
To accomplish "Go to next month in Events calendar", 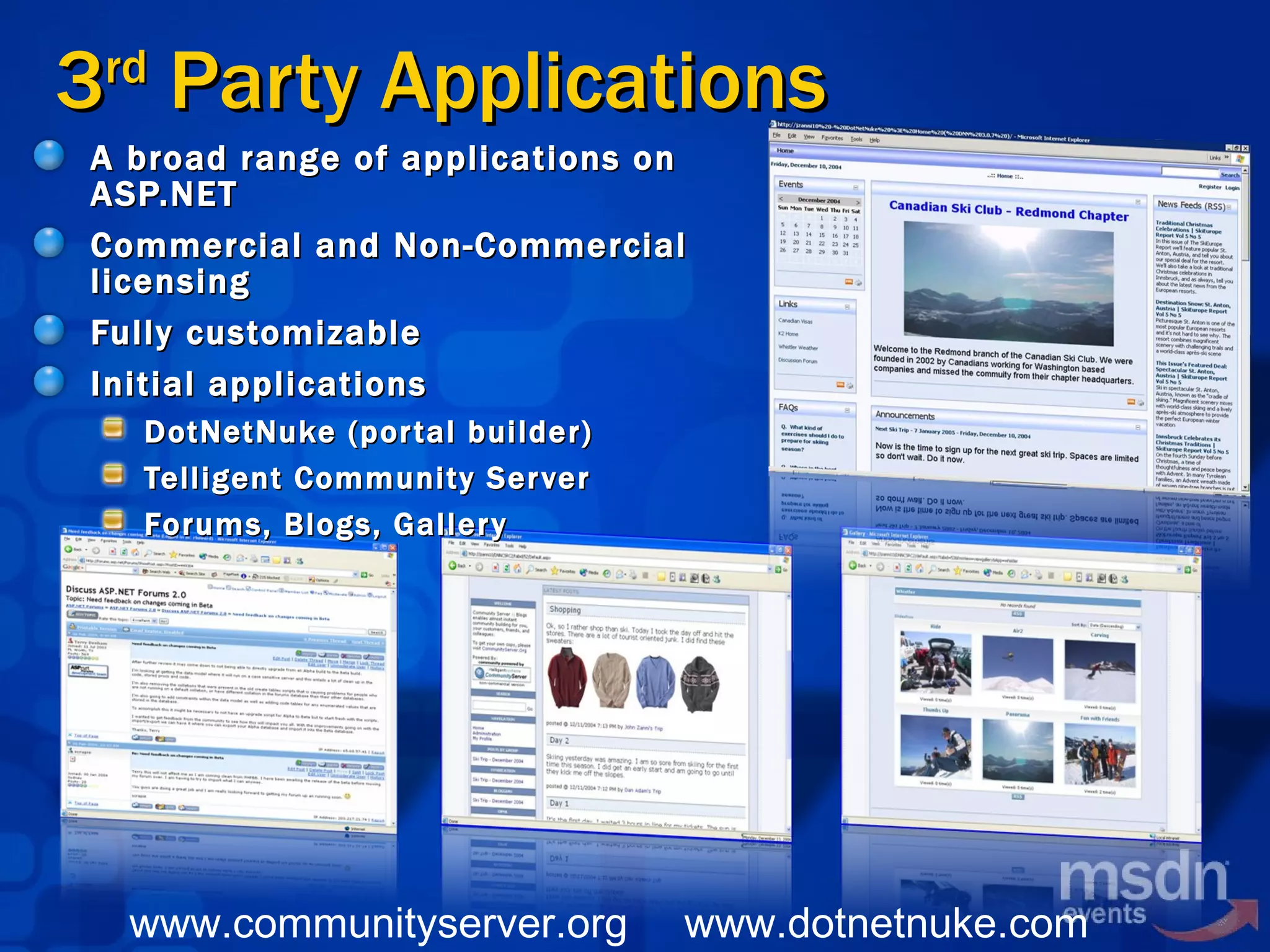I will tap(858, 203).
